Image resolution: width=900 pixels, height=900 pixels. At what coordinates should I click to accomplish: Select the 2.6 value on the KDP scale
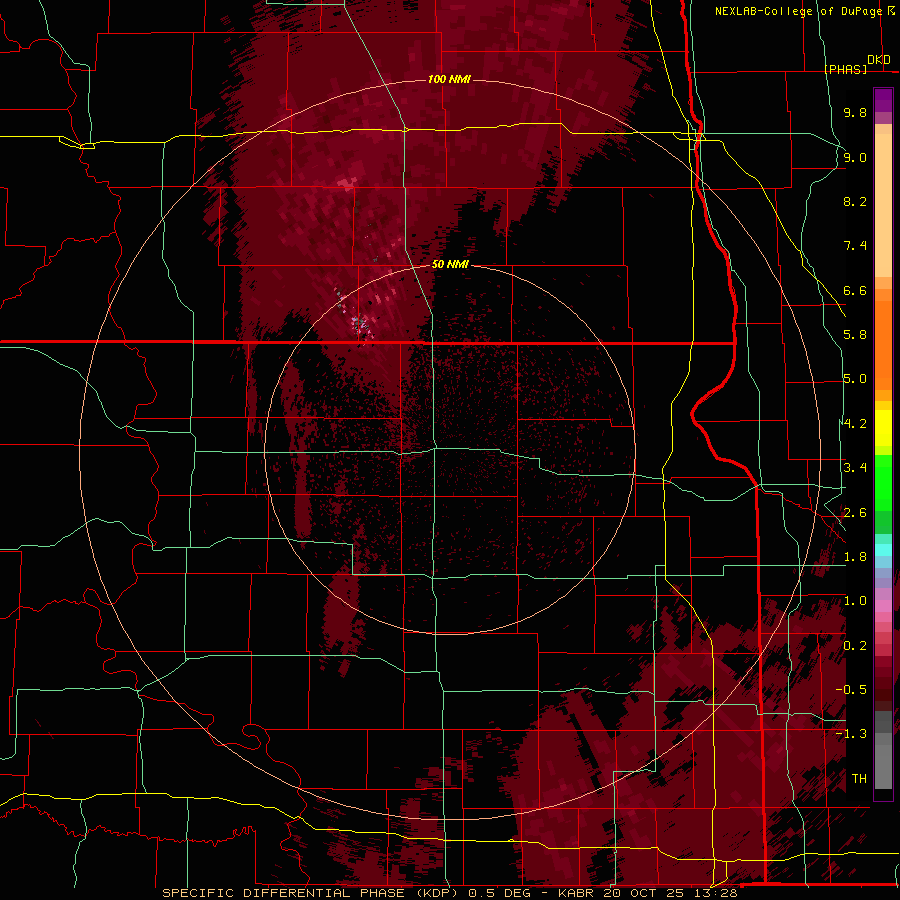[x=855, y=513]
